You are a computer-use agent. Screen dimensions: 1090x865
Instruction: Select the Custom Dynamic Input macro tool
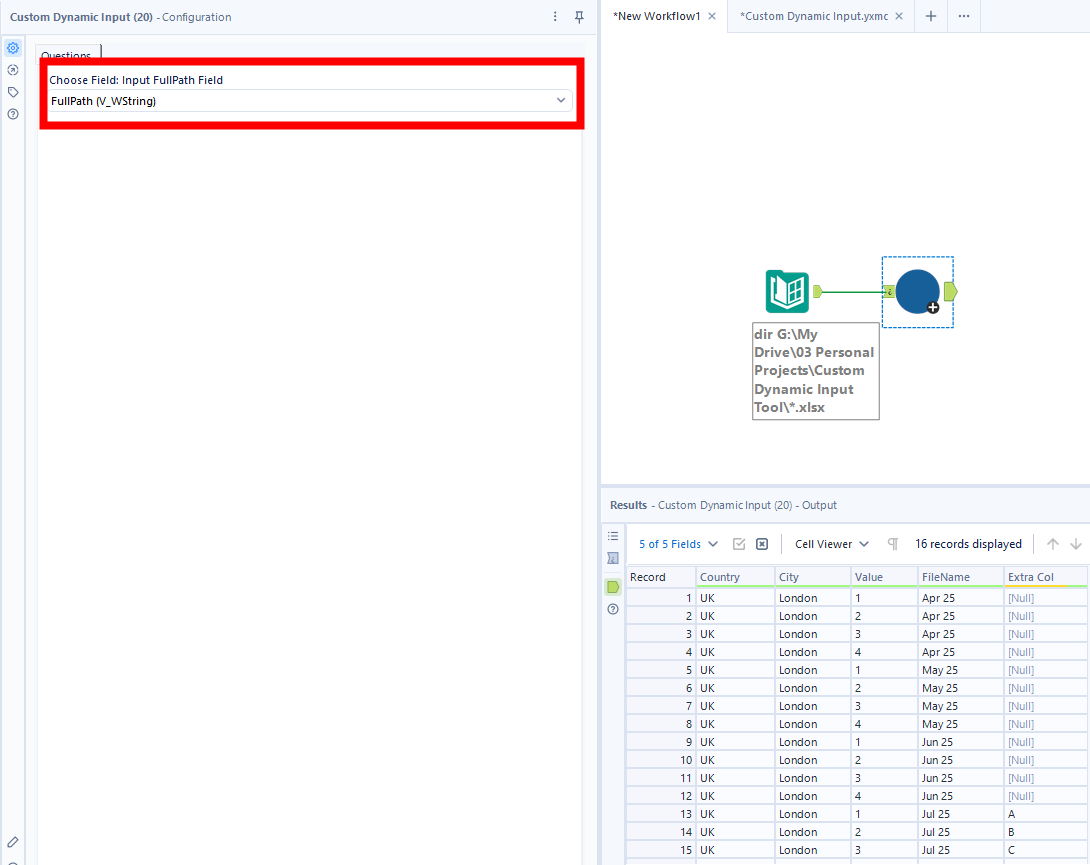(x=917, y=292)
